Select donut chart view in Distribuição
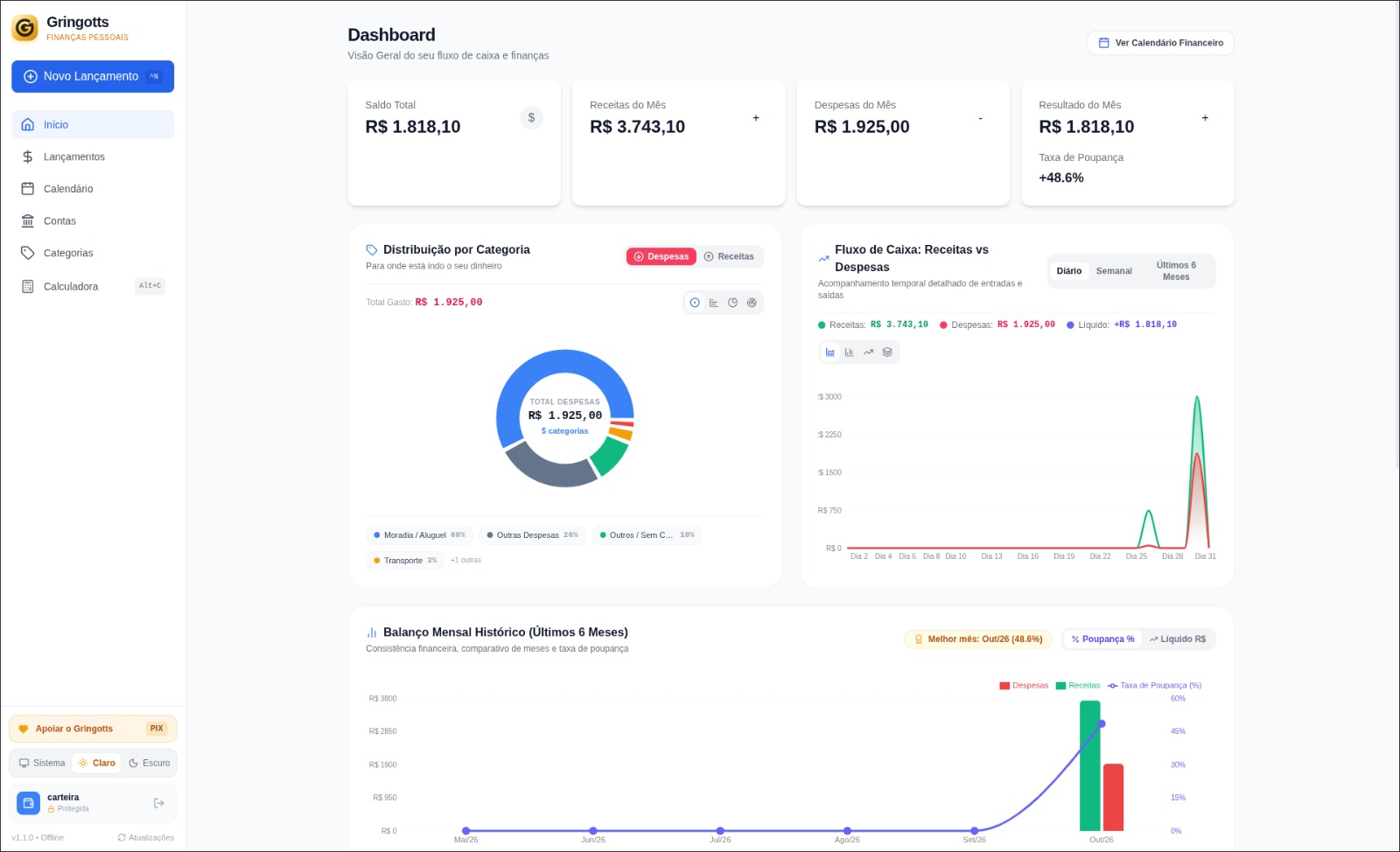 (x=695, y=303)
